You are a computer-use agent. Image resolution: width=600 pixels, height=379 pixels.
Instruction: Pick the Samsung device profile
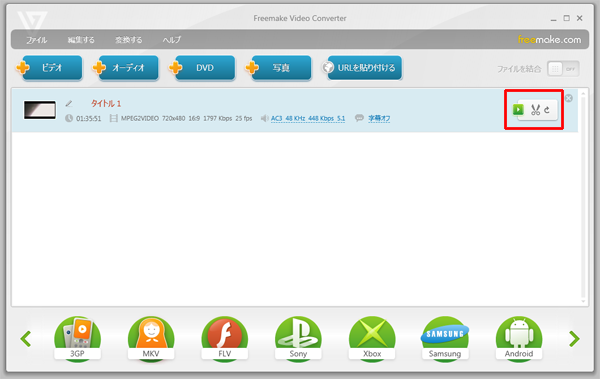pyautogui.click(x=445, y=338)
